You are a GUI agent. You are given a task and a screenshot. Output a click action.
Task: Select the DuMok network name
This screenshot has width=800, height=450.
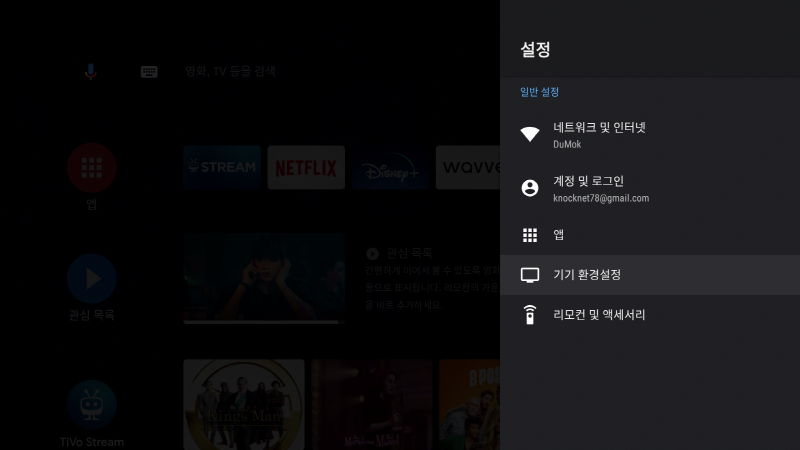(x=567, y=144)
